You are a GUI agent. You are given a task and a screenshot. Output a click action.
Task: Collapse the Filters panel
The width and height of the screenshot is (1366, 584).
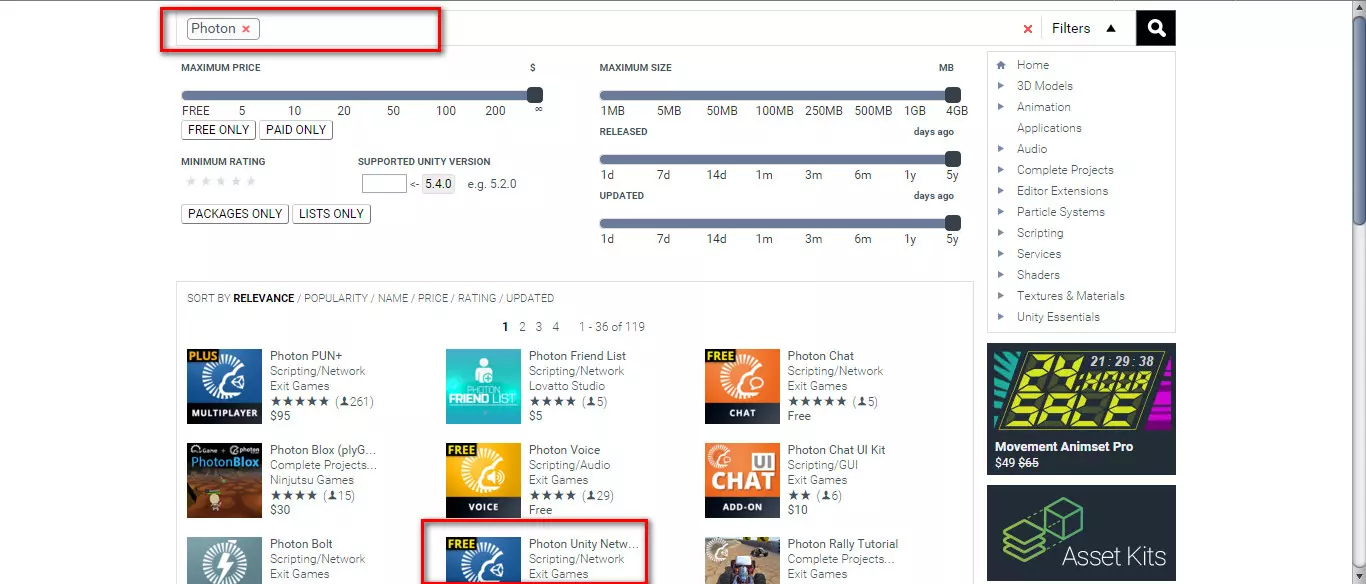tap(1084, 28)
